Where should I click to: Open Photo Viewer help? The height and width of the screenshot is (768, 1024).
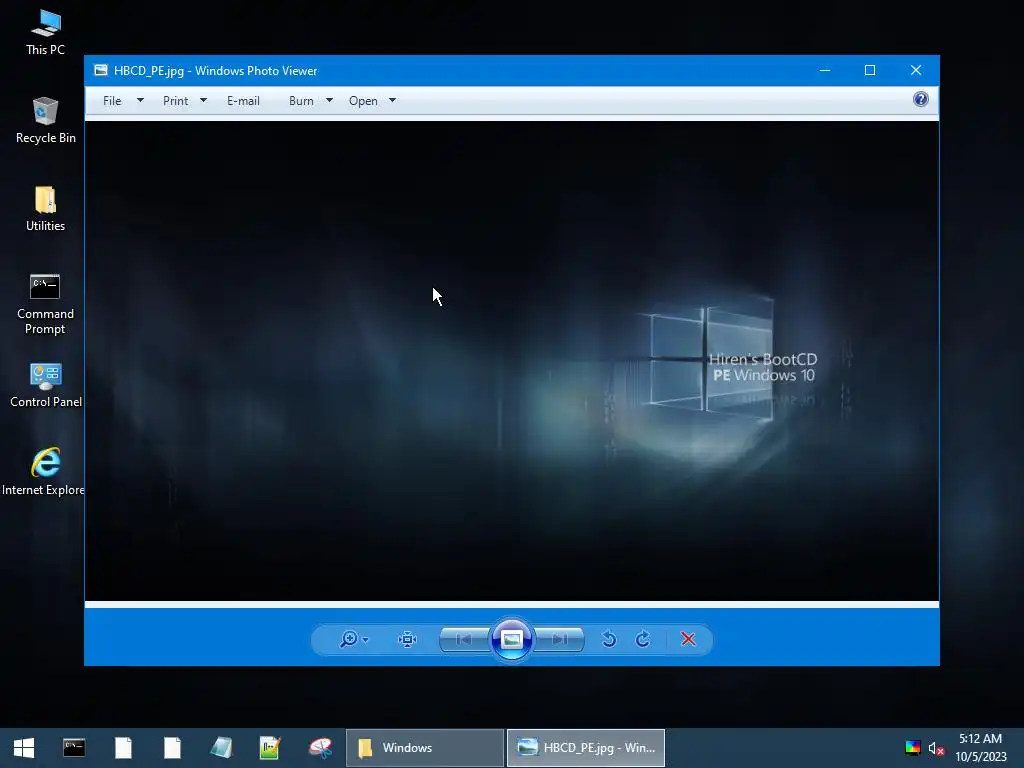(920, 99)
